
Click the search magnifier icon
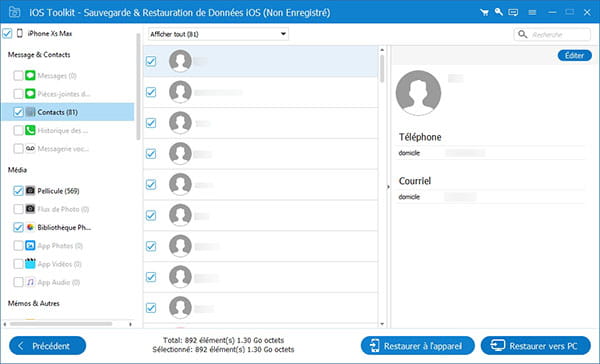tap(522, 34)
